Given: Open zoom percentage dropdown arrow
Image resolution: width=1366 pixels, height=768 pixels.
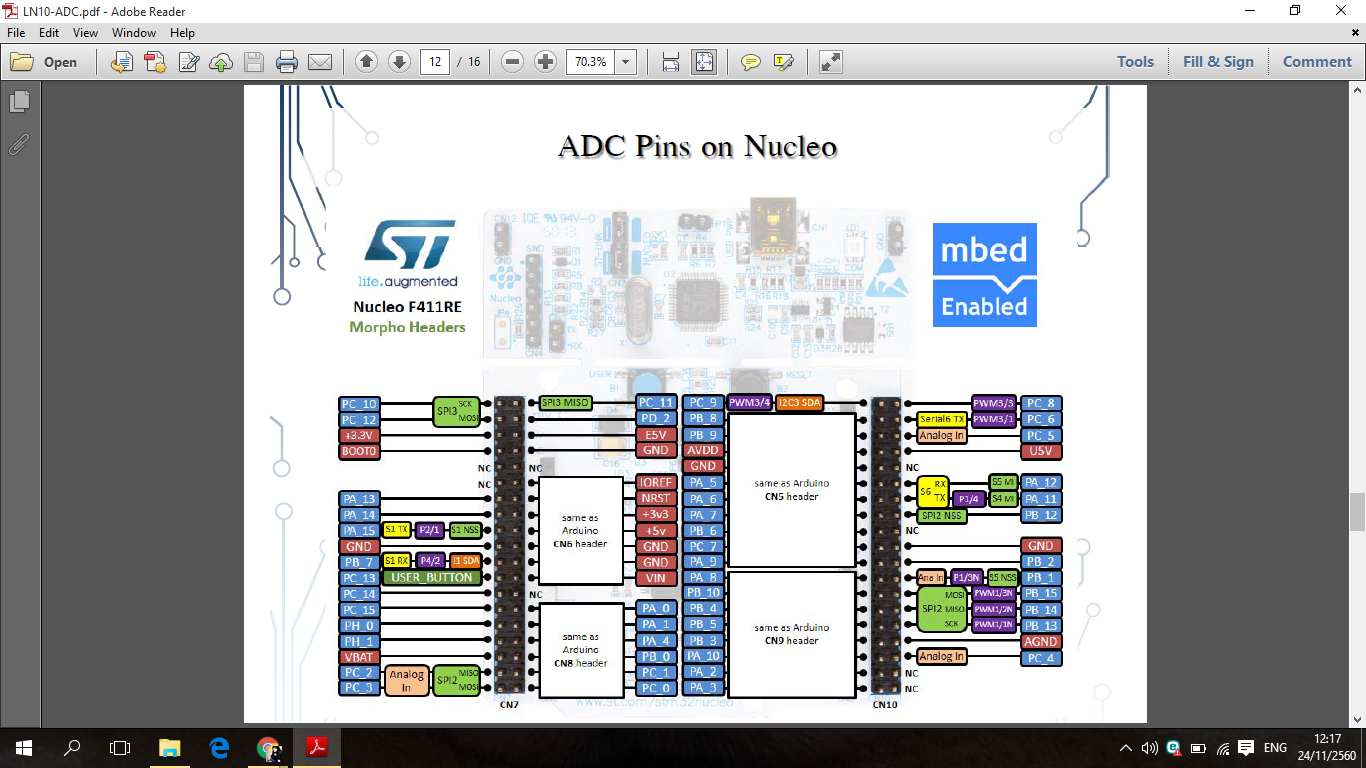Looking at the screenshot, I should [626, 62].
